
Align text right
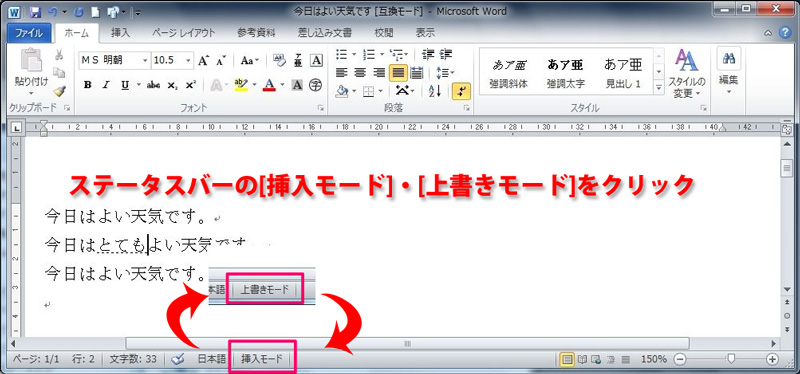point(379,72)
